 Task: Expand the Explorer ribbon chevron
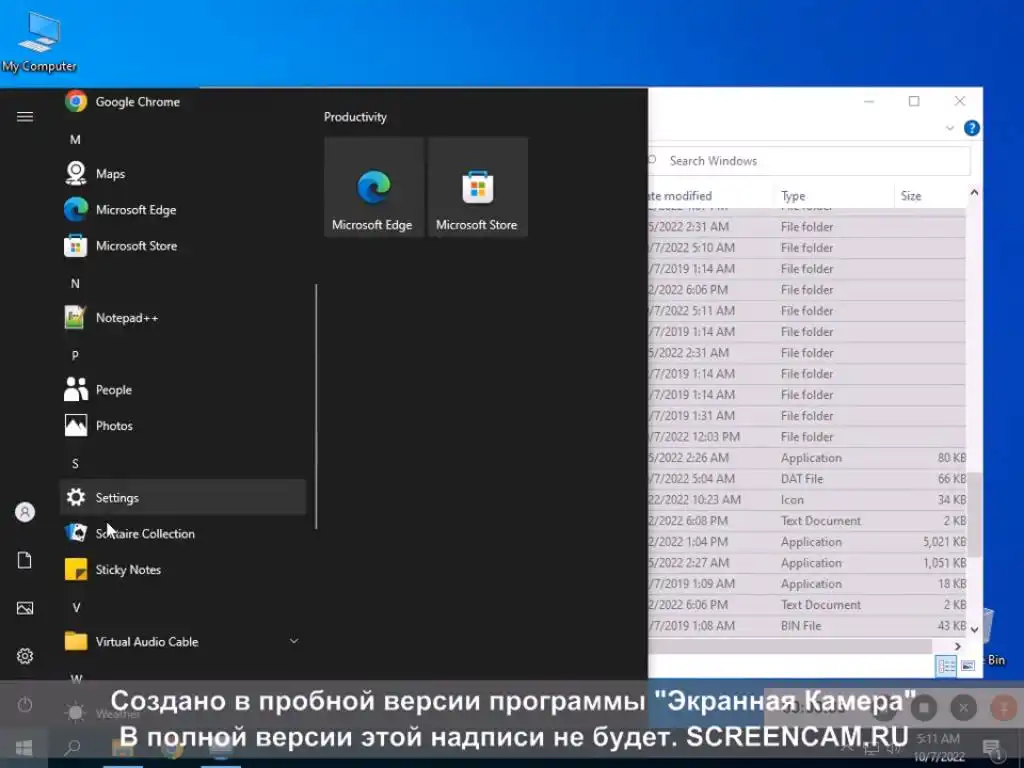(x=950, y=128)
